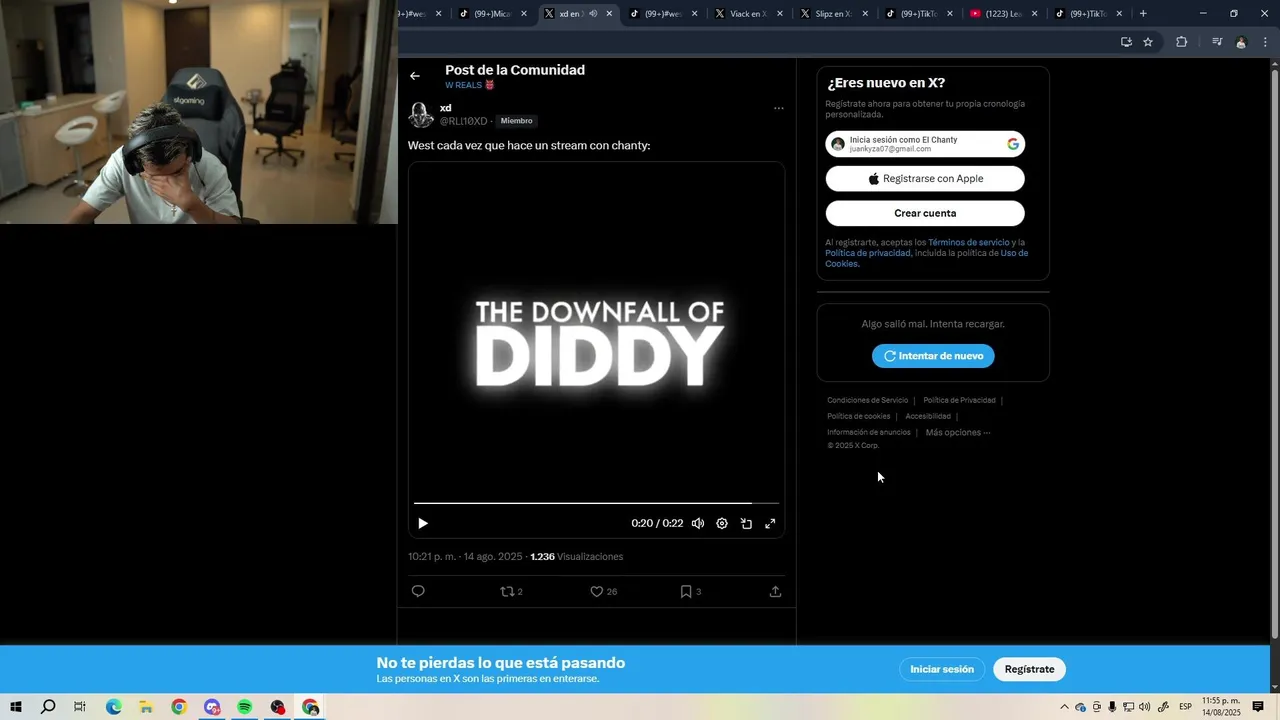Open the Windows Start menu

16,707
